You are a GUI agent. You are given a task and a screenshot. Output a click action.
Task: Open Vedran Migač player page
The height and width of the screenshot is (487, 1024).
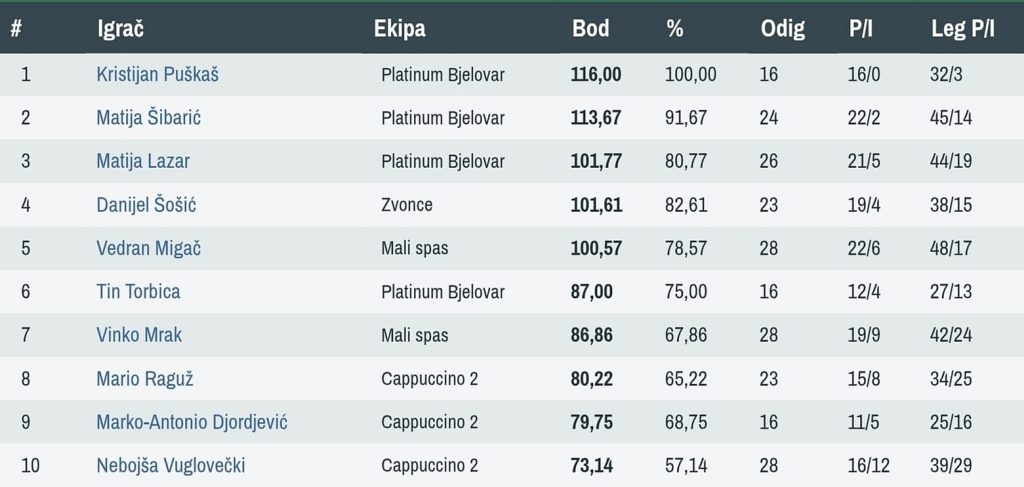[148, 248]
